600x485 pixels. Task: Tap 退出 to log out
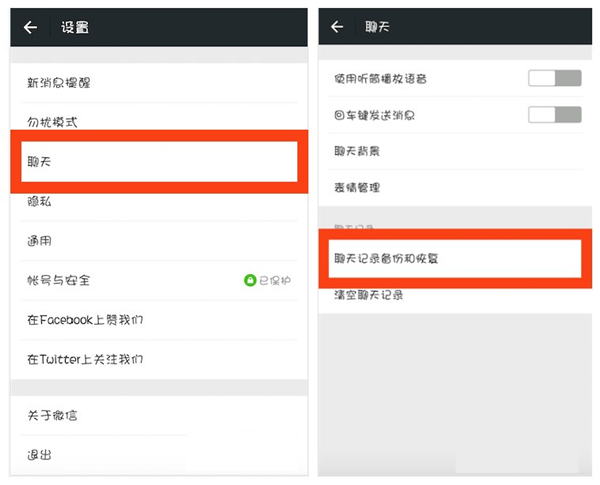[159, 455]
